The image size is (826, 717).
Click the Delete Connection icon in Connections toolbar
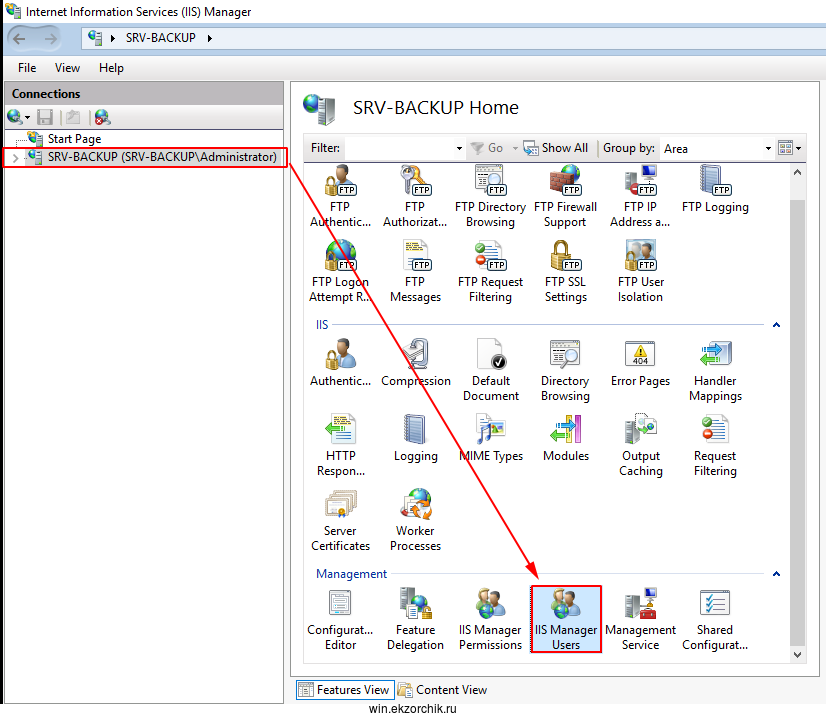pyautogui.click(x=102, y=117)
